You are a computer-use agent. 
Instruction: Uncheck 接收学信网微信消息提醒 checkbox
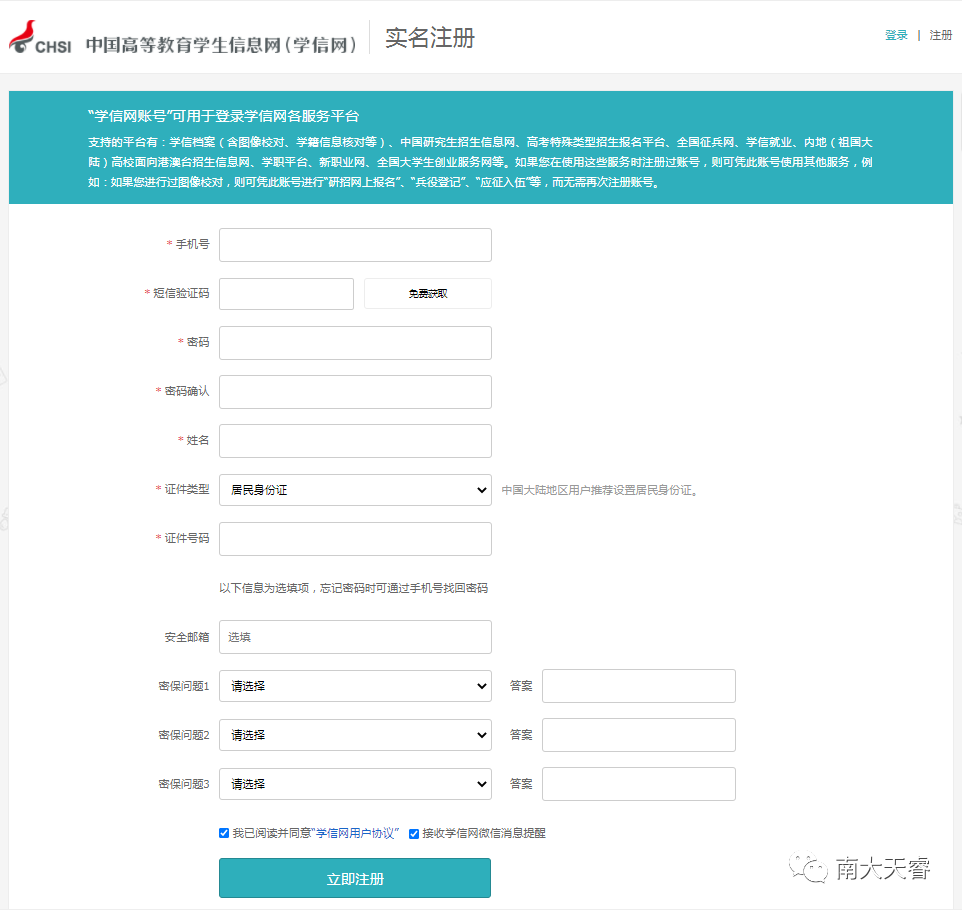click(x=414, y=834)
